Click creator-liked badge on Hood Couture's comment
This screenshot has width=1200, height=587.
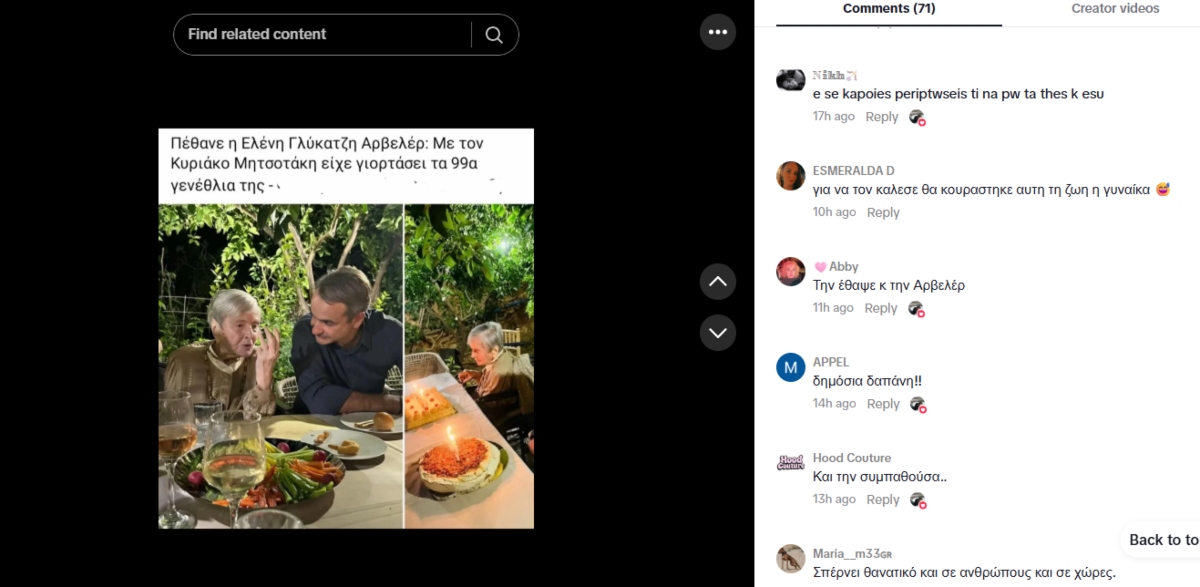[918, 500]
